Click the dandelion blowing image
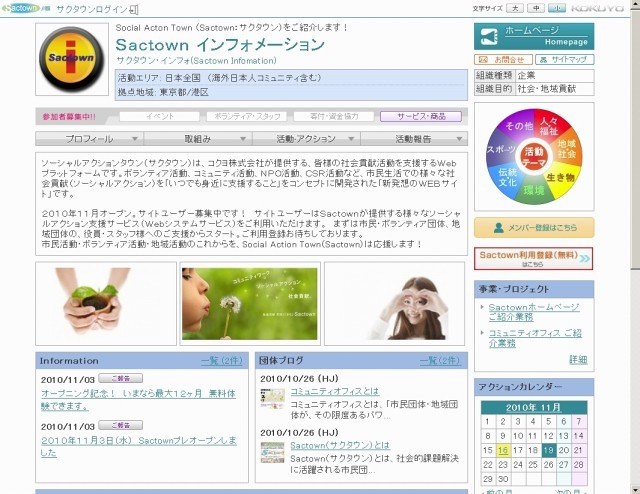Viewport: 640px width, 494px height. (250, 303)
